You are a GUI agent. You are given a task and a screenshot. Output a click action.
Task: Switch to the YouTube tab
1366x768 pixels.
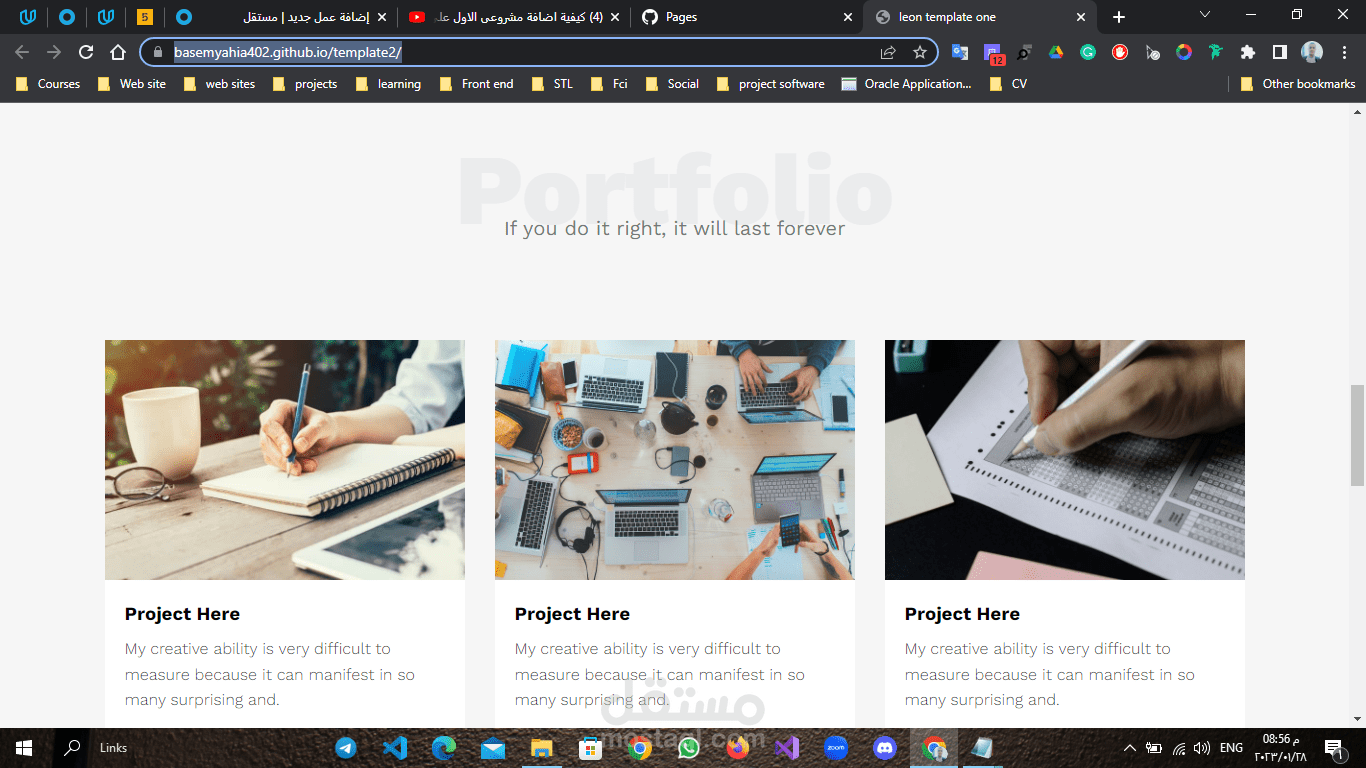514,17
